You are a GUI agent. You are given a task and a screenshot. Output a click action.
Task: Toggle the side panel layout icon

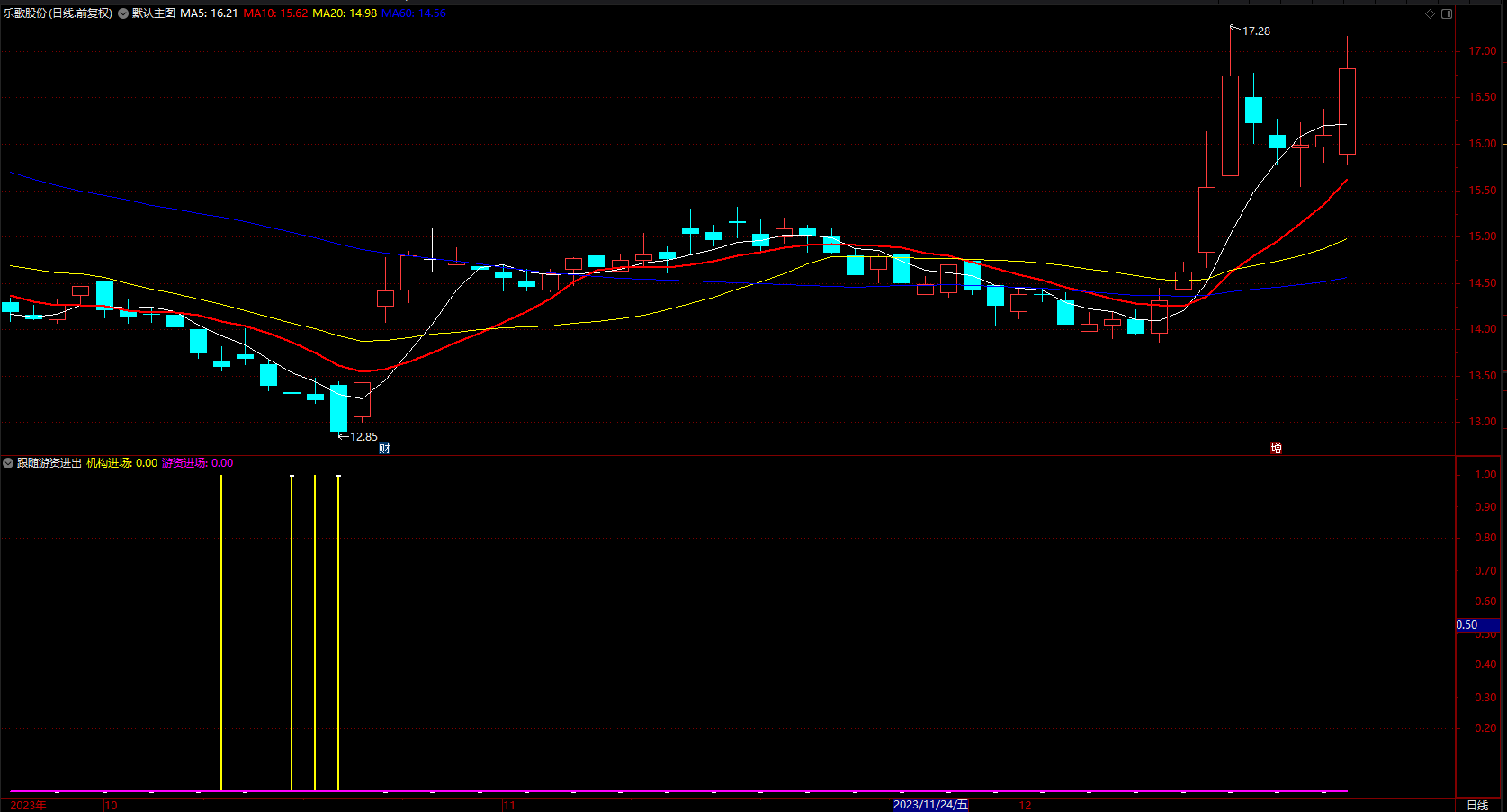(1447, 13)
